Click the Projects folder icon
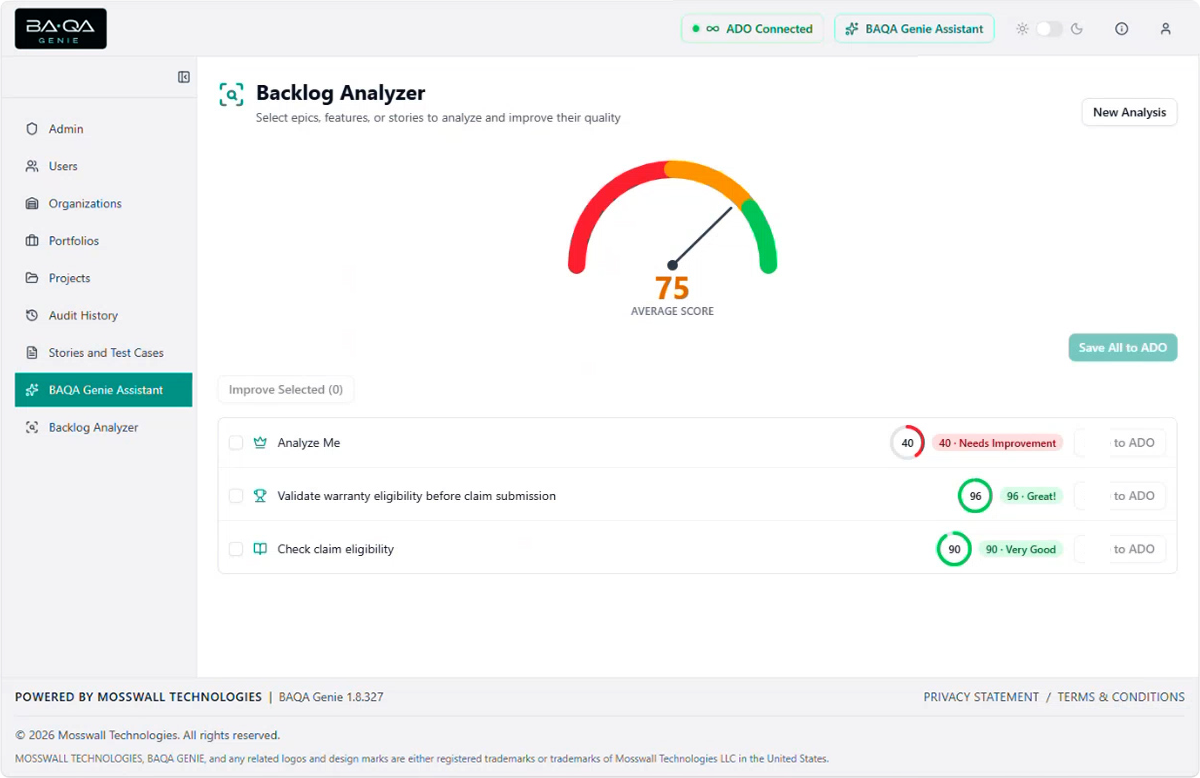 pos(32,278)
